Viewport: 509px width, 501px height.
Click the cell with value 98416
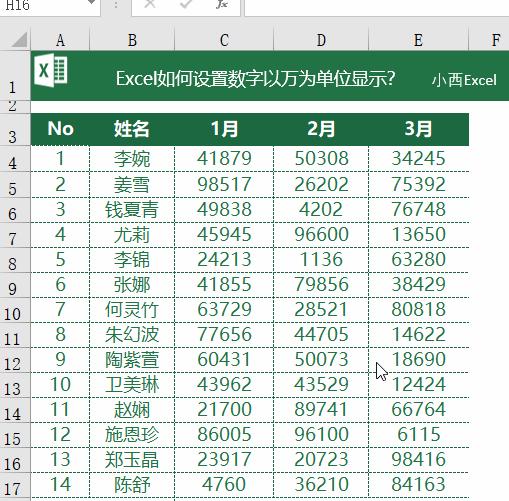click(418, 460)
